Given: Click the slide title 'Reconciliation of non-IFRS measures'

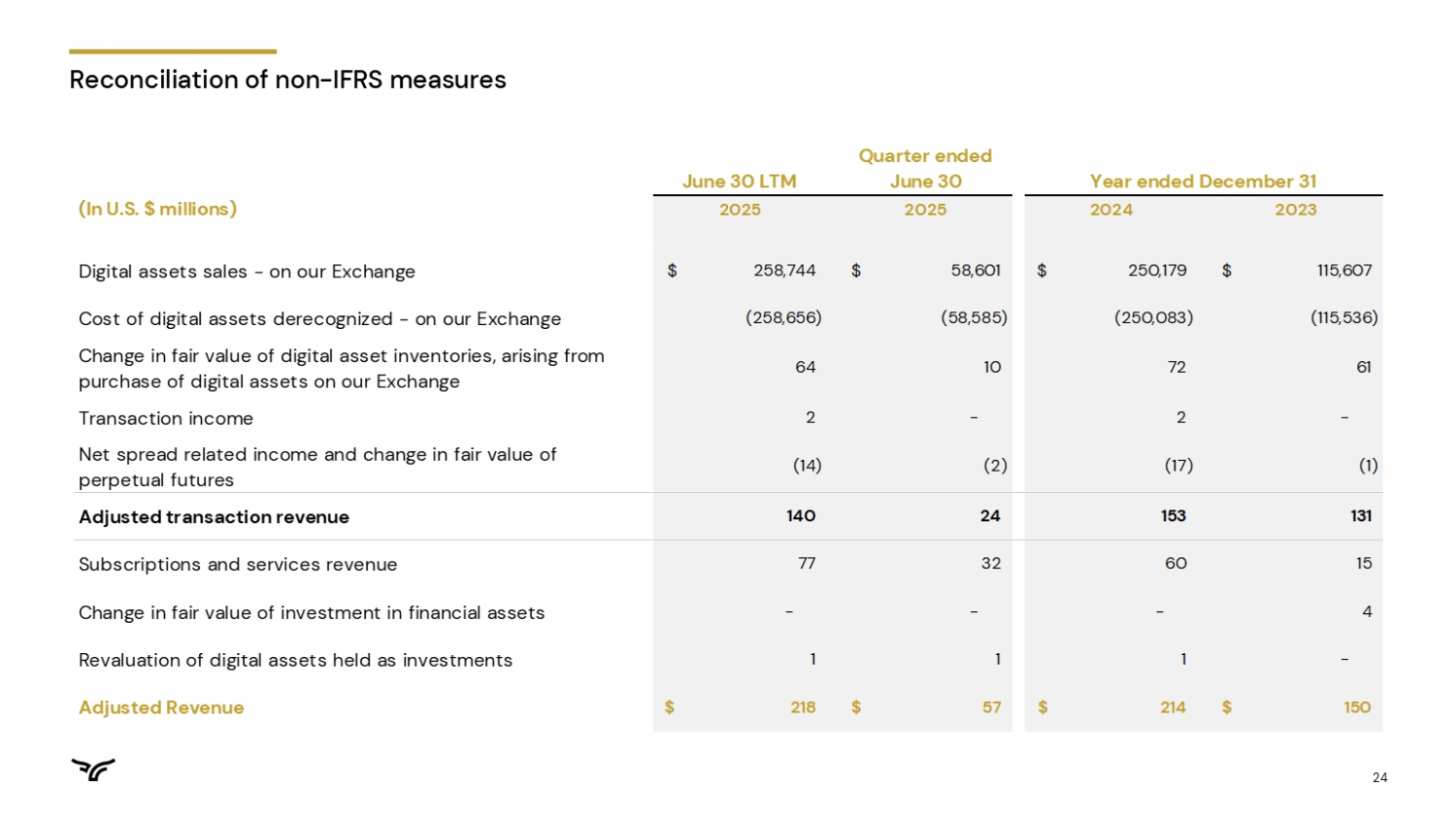Looking at the screenshot, I should [287, 80].
